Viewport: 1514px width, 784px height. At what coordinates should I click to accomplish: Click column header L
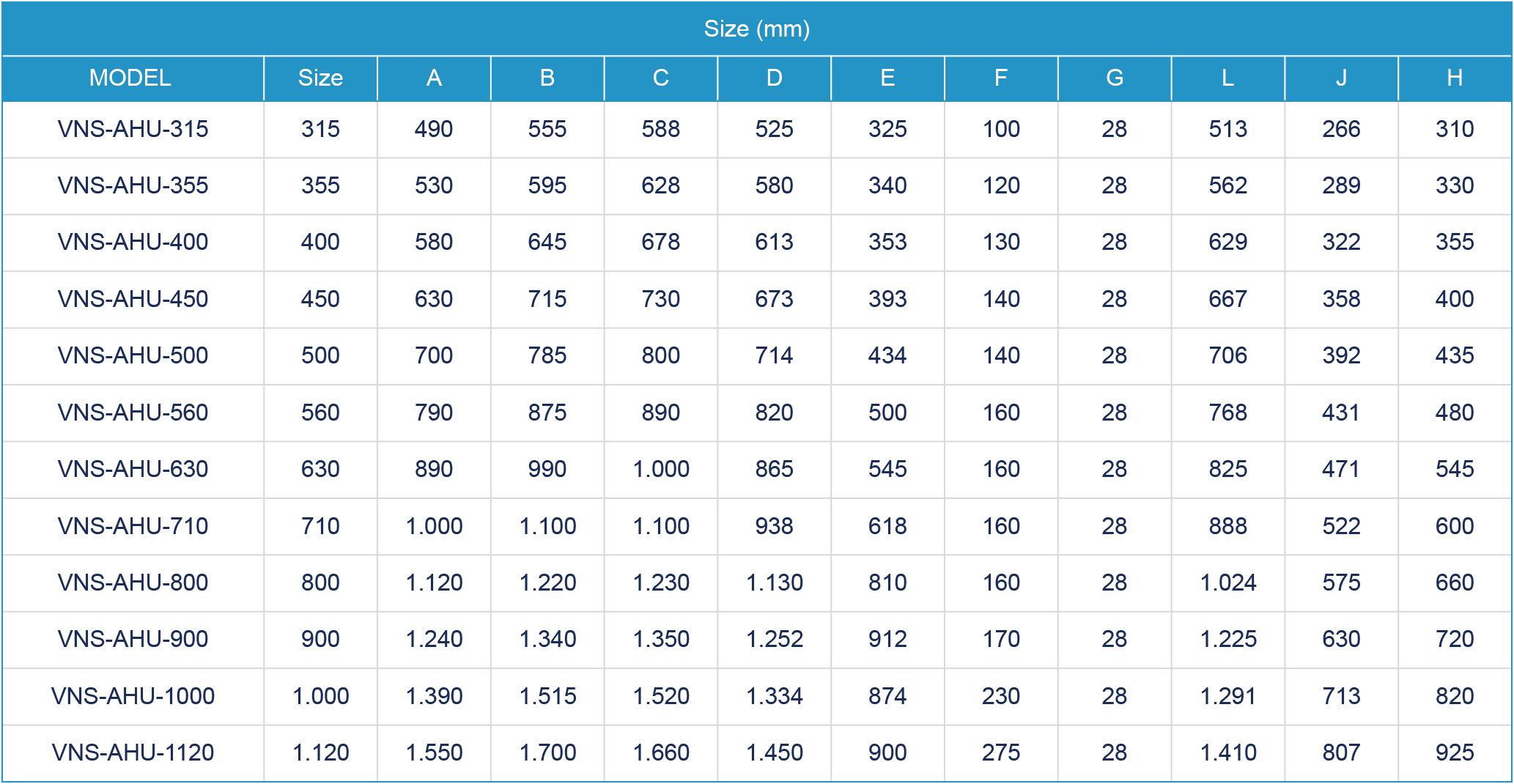[1227, 78]
